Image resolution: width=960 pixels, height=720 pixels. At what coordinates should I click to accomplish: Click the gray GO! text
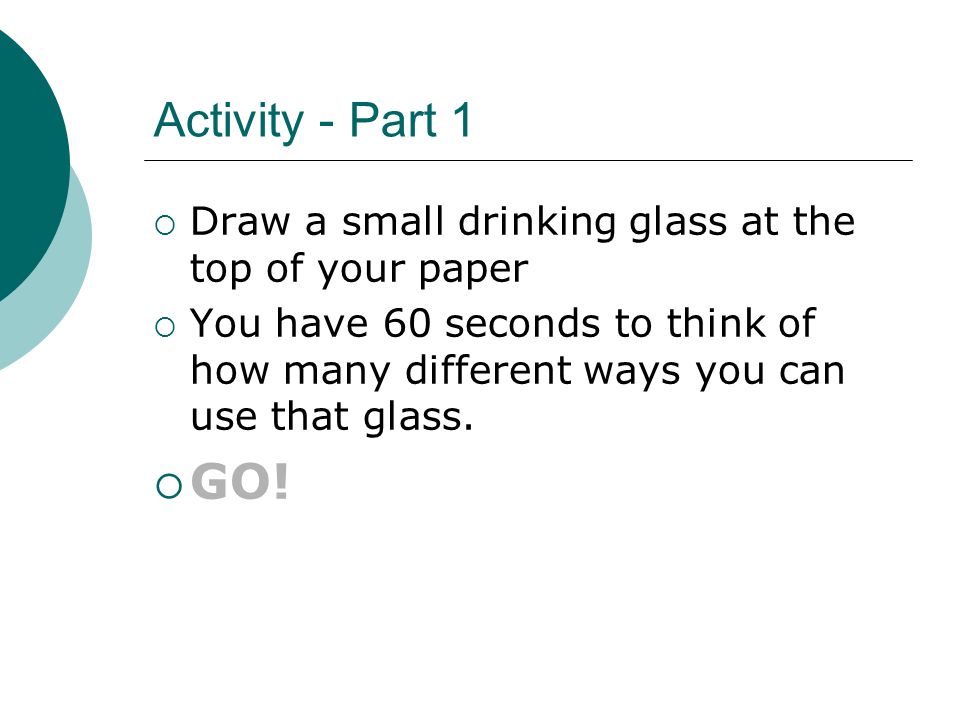239,482
